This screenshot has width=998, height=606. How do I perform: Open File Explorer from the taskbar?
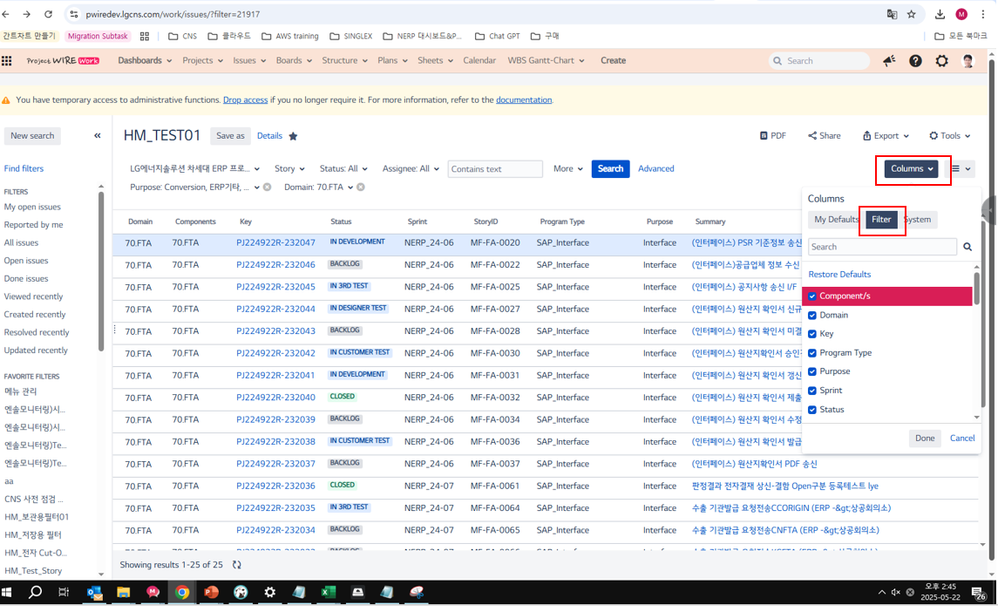123,593
